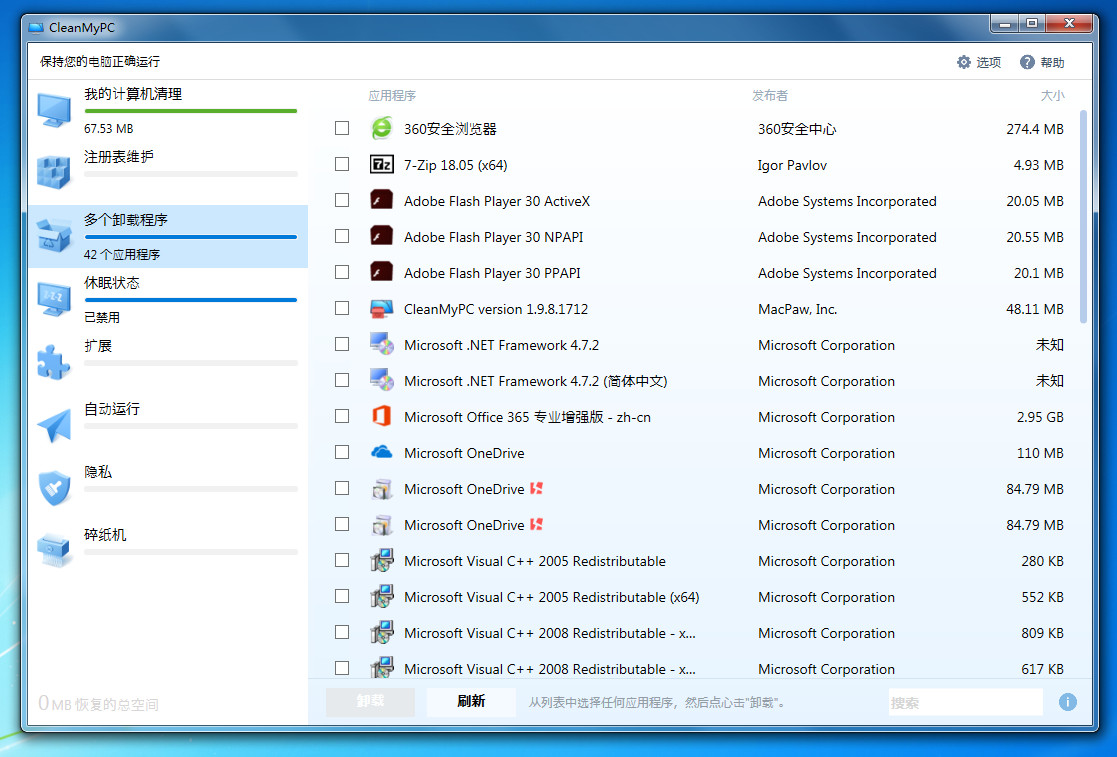The image size is (1117, 757).
Task: Click the 卸载 uninstall button
Action: [370, 702]
